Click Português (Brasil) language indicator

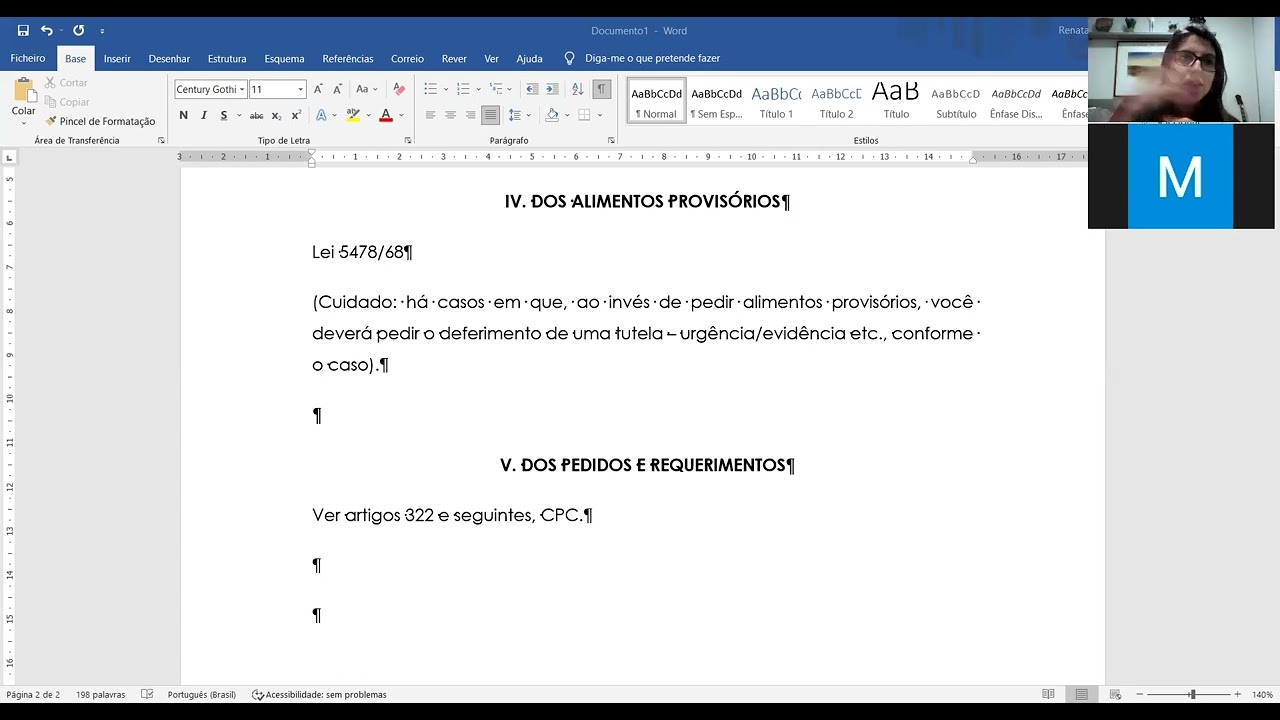tap(202, 694)
